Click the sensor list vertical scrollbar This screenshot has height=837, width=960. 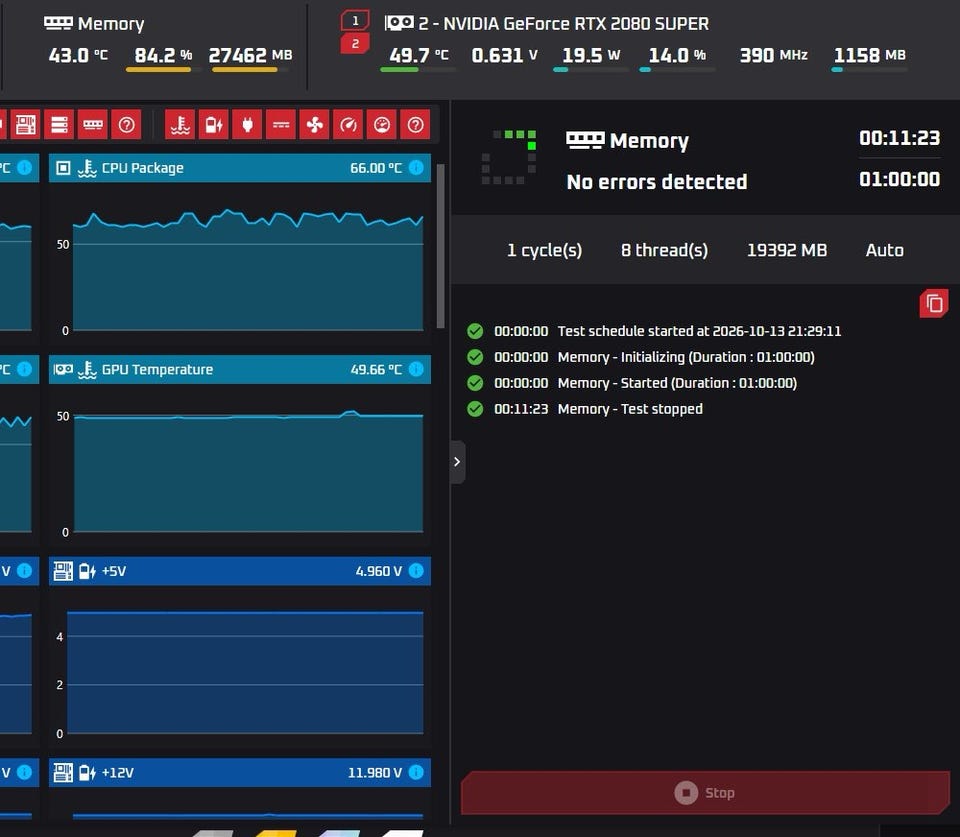pos(441,246)
